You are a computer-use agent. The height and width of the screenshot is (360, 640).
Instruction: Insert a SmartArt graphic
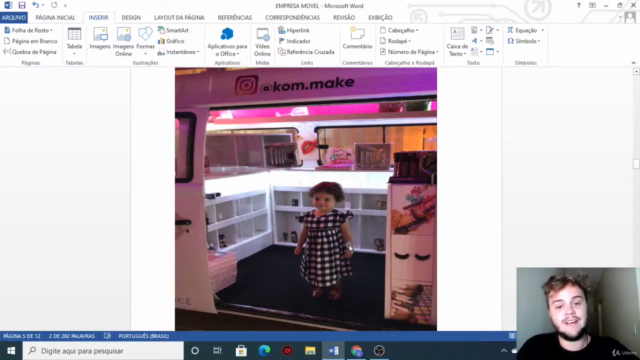[173, 30]
